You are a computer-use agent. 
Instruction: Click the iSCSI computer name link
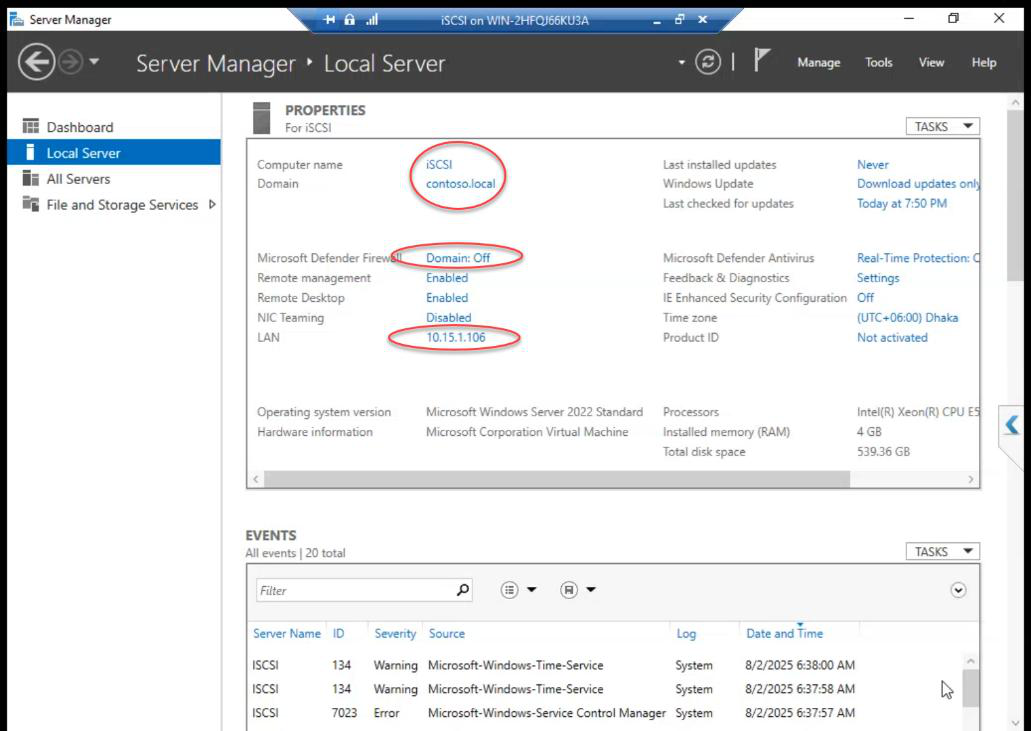(439, 164)
